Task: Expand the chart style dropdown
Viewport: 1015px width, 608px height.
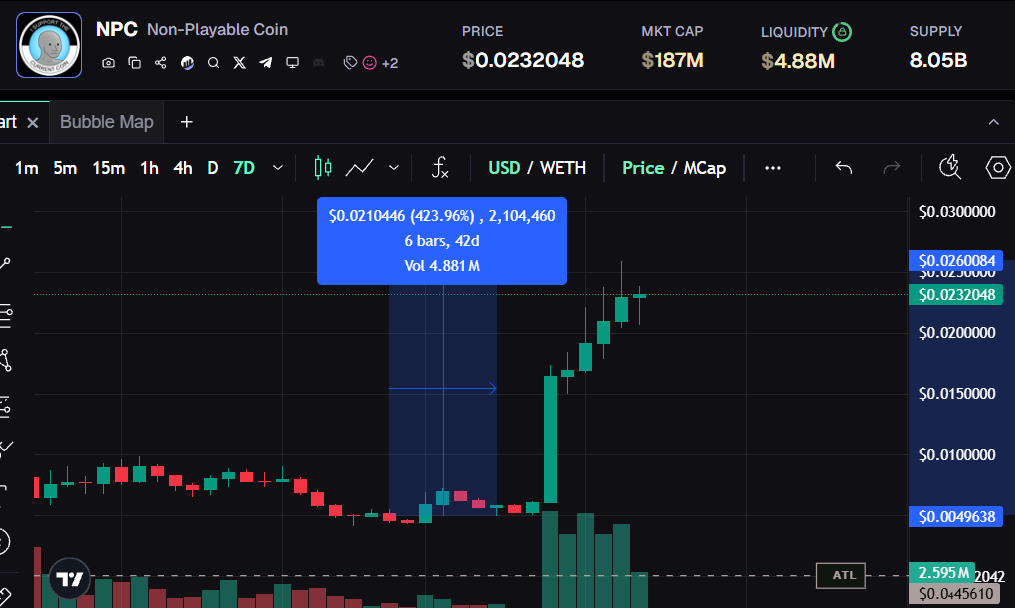Action: click(394, 168)
